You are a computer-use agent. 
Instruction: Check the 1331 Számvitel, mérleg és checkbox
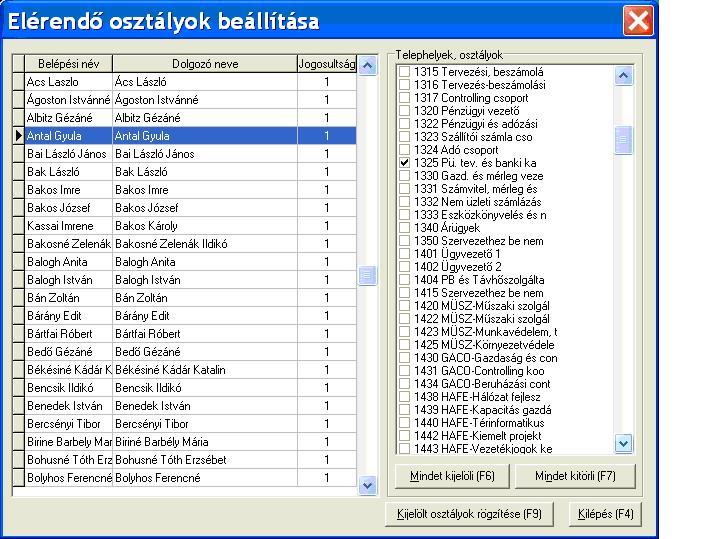(404, 189)
